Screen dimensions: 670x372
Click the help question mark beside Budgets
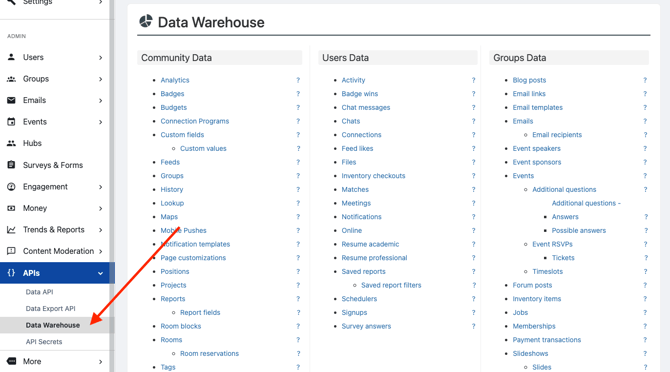pyautogui.click(x=298, y=107)
